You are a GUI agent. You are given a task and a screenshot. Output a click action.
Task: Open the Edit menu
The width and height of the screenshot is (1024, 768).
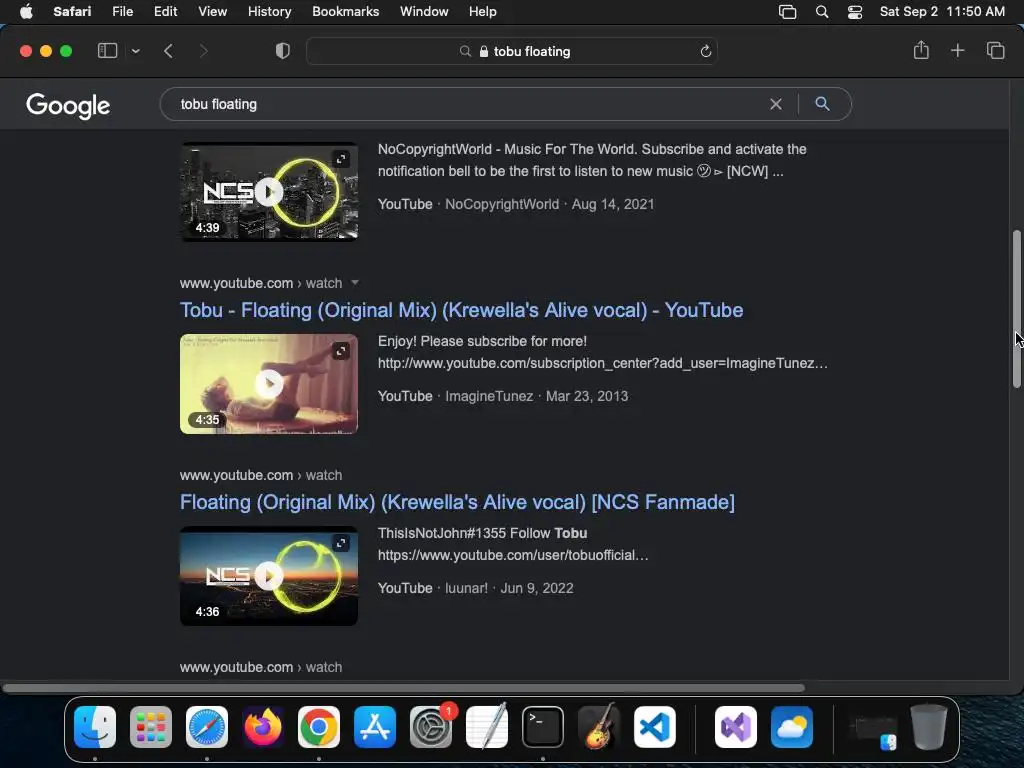[x=165, y=12]
